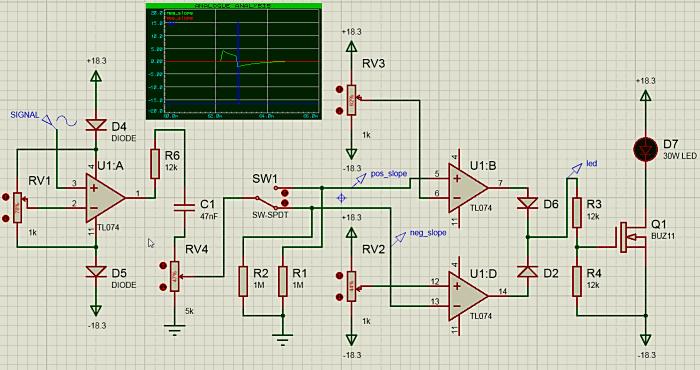The width and height of the screenshot is (700, 370).
Task: Select the RV2 potentiometer body
Action: (351, 286)
